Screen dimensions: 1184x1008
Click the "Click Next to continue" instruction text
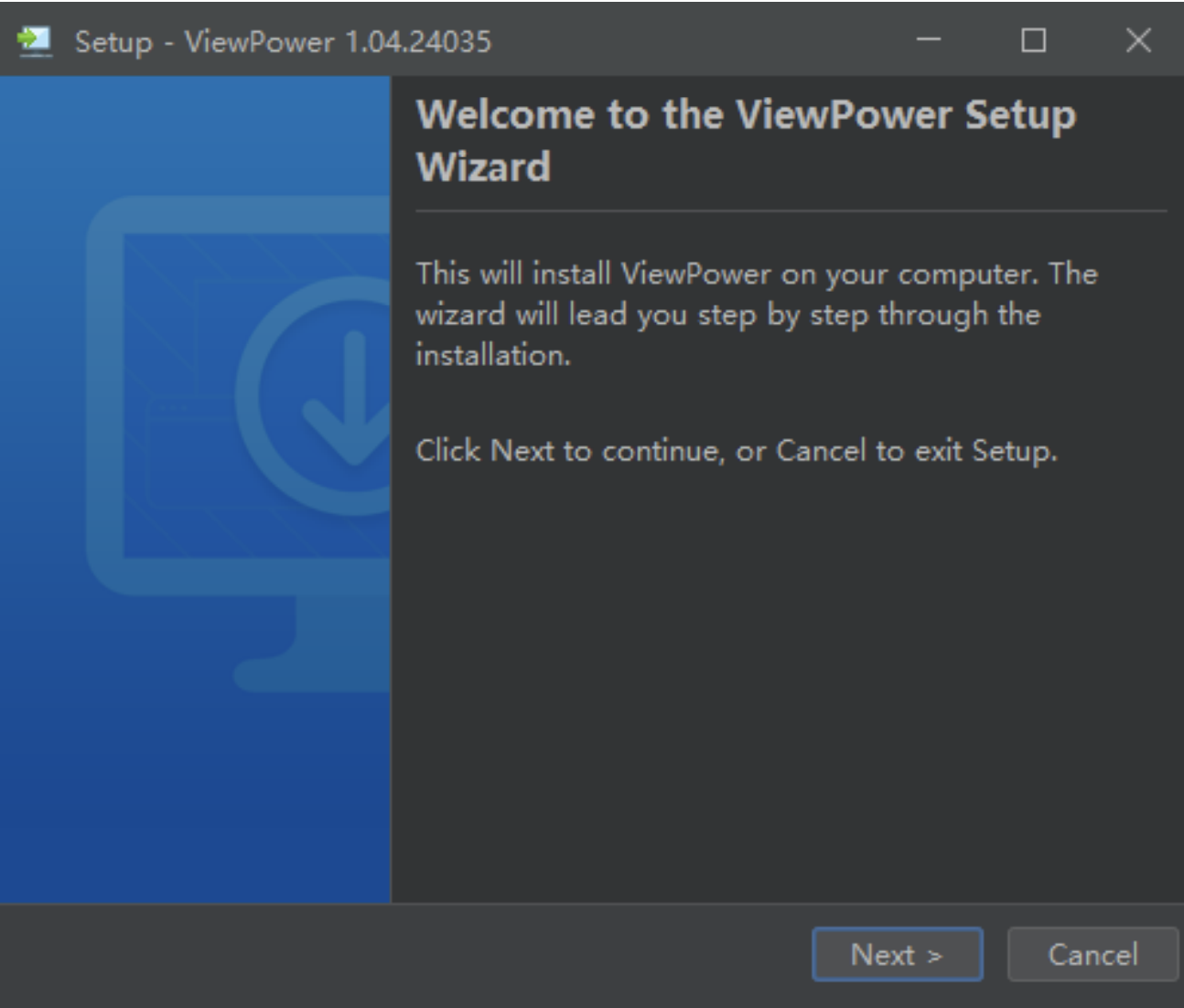[x=736, y=450]
